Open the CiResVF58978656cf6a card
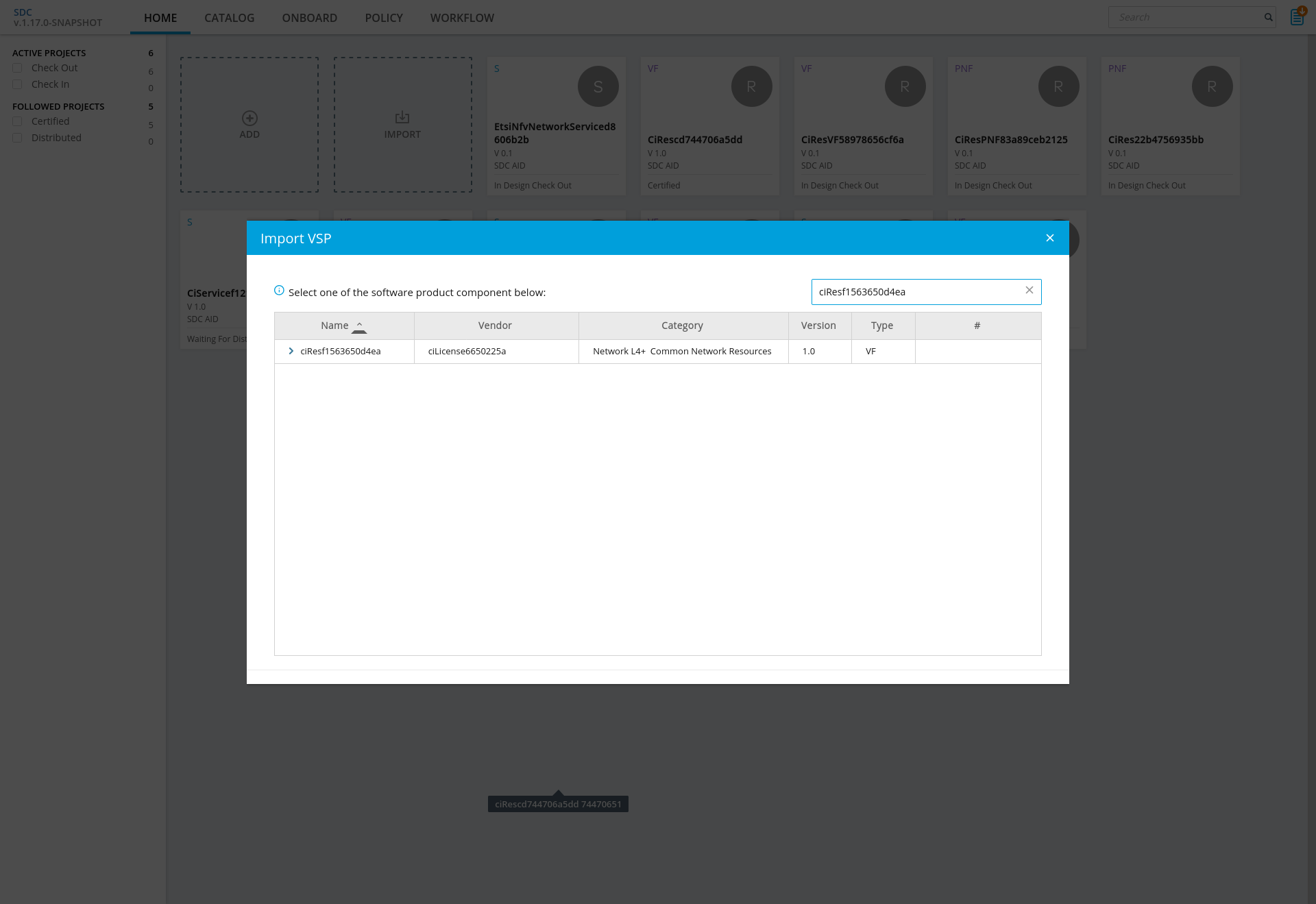The height and width of the screenshot is (904, 1316). (x=864, y=126)
